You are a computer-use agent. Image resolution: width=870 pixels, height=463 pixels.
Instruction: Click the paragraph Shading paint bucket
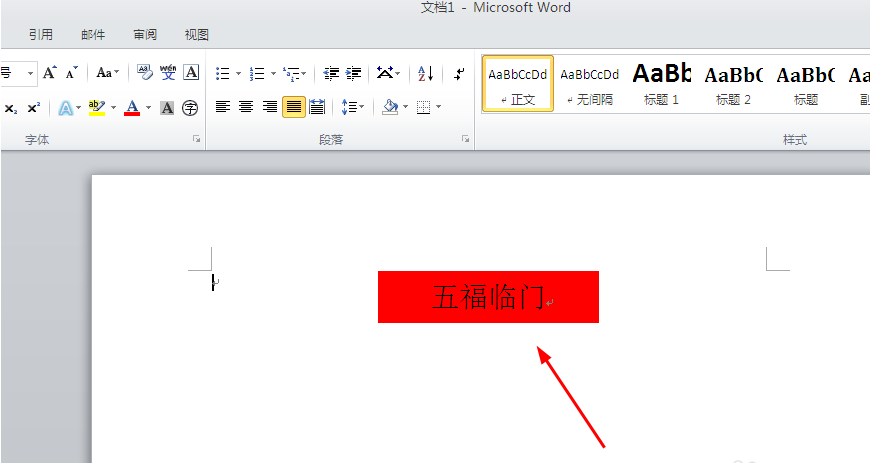point(391,107)
